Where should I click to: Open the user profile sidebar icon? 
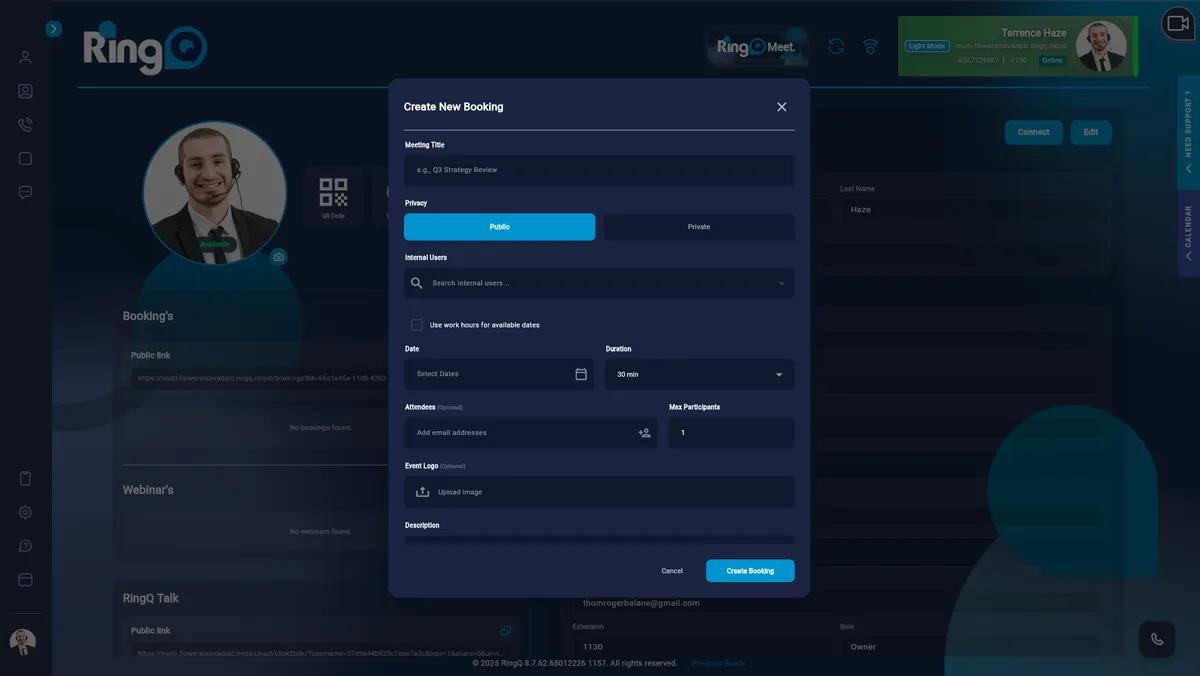pyautogui.click(x=25, y=57)
